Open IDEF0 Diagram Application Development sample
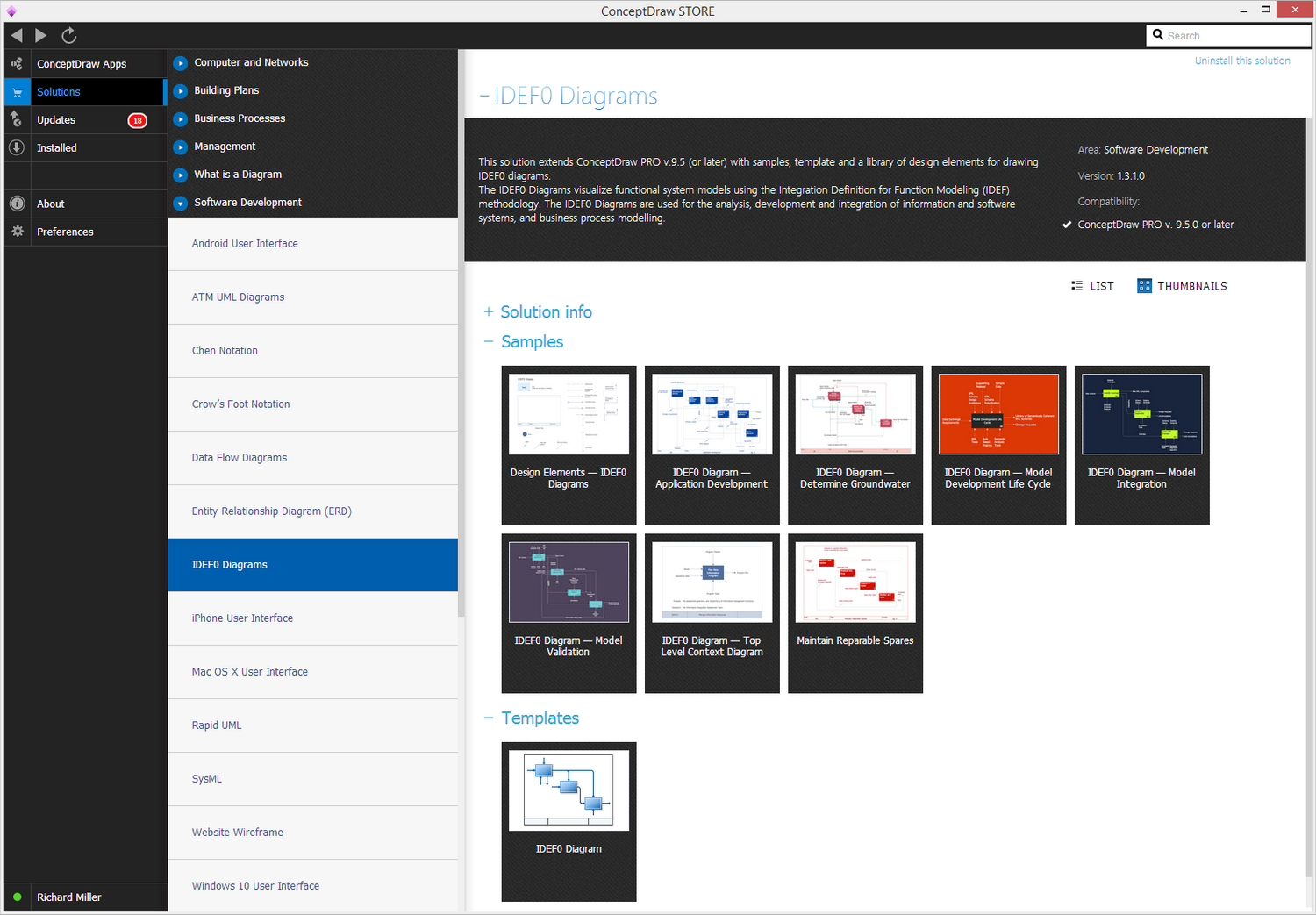The image size is (1316, 915). coord(712,446)
